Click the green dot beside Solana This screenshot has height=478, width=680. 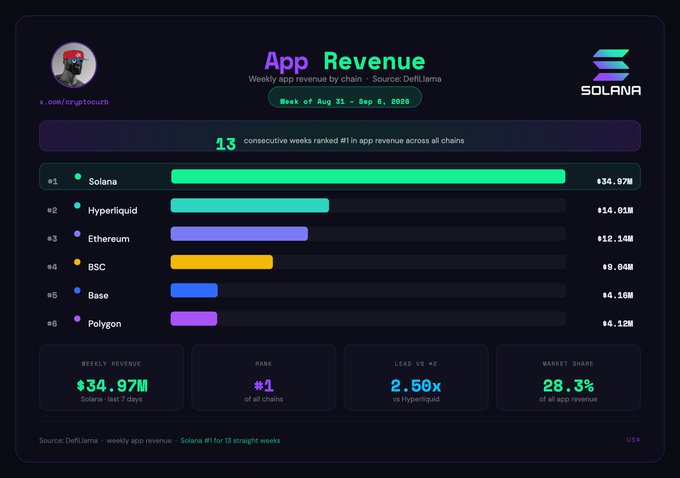tap(78, 177)
